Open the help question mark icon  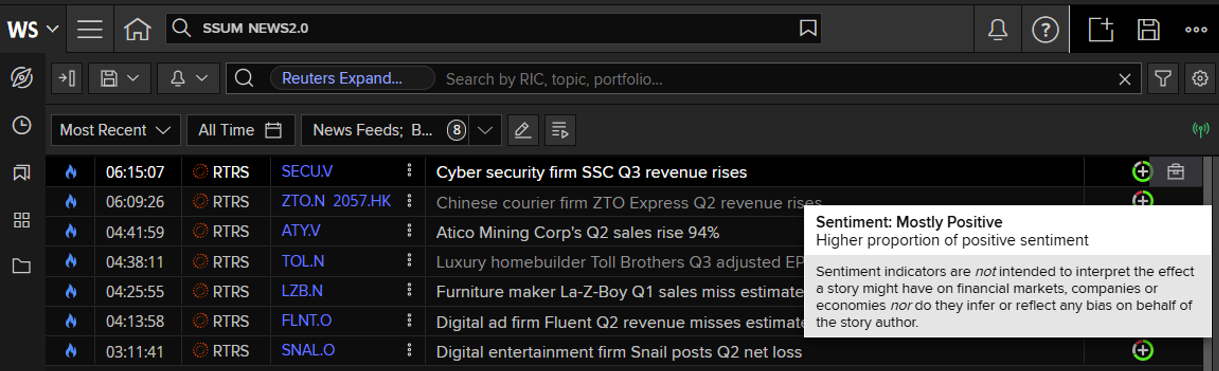pyautogui.click(x=1045, y=29)
